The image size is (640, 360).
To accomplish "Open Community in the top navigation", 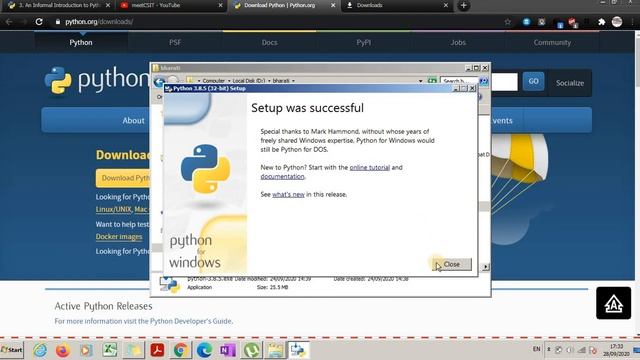I will pyautogui.click(x=552, y=42).
